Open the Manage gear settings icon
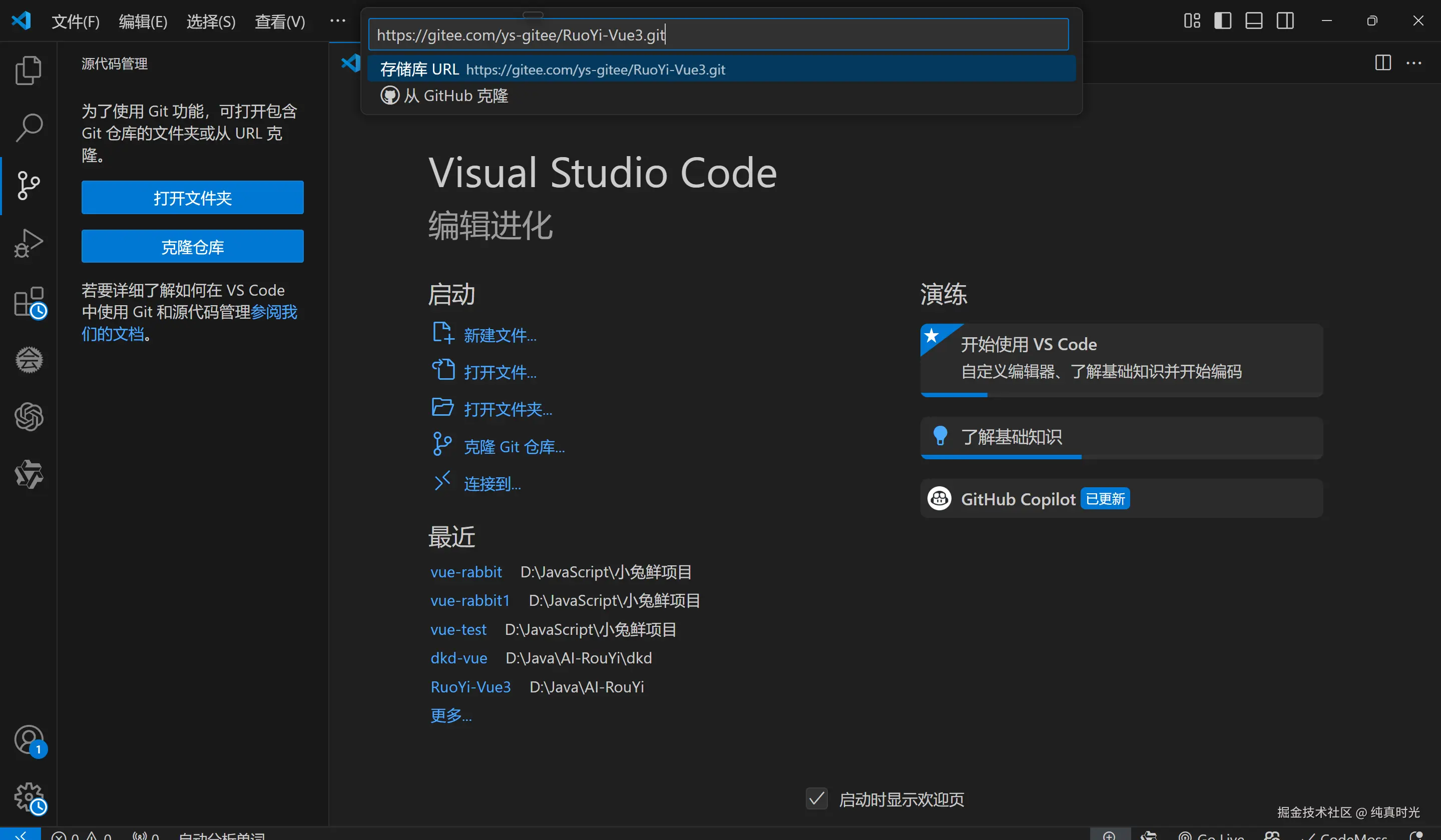Screen dimensions: 1441x840 click(x=28, y=796)
